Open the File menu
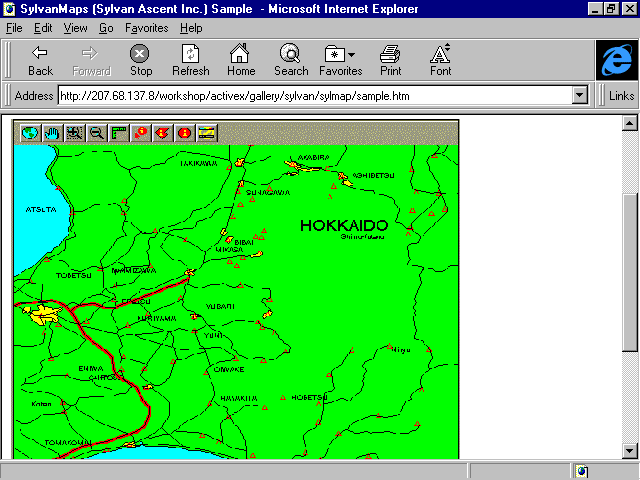The image size is (640, 480). (x=14, y=28)
